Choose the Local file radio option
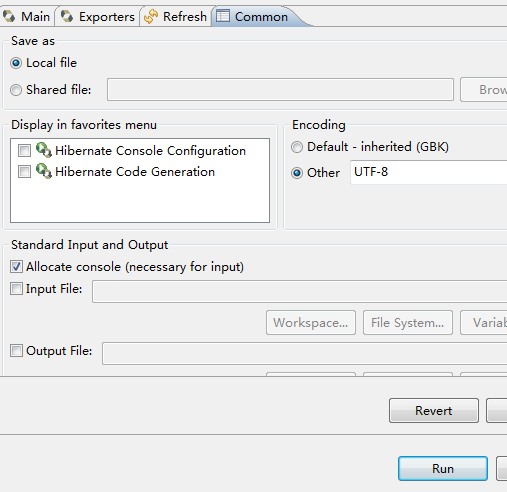Image resolution: width=507 pixels, height=492 pixels. (x=16, y=63)
